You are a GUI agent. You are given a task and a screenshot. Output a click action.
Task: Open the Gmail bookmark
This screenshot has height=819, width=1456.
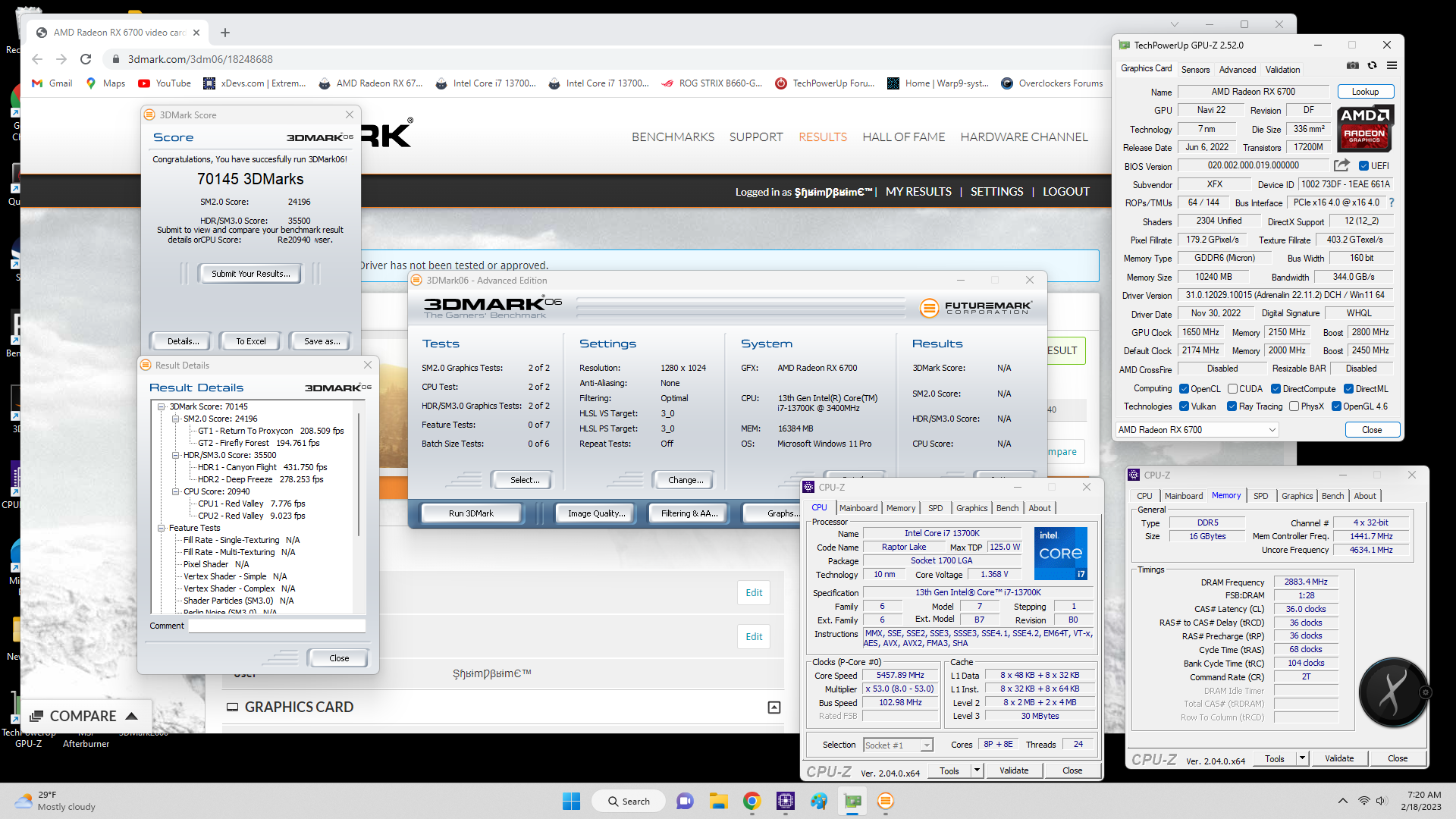coord(52,83)
